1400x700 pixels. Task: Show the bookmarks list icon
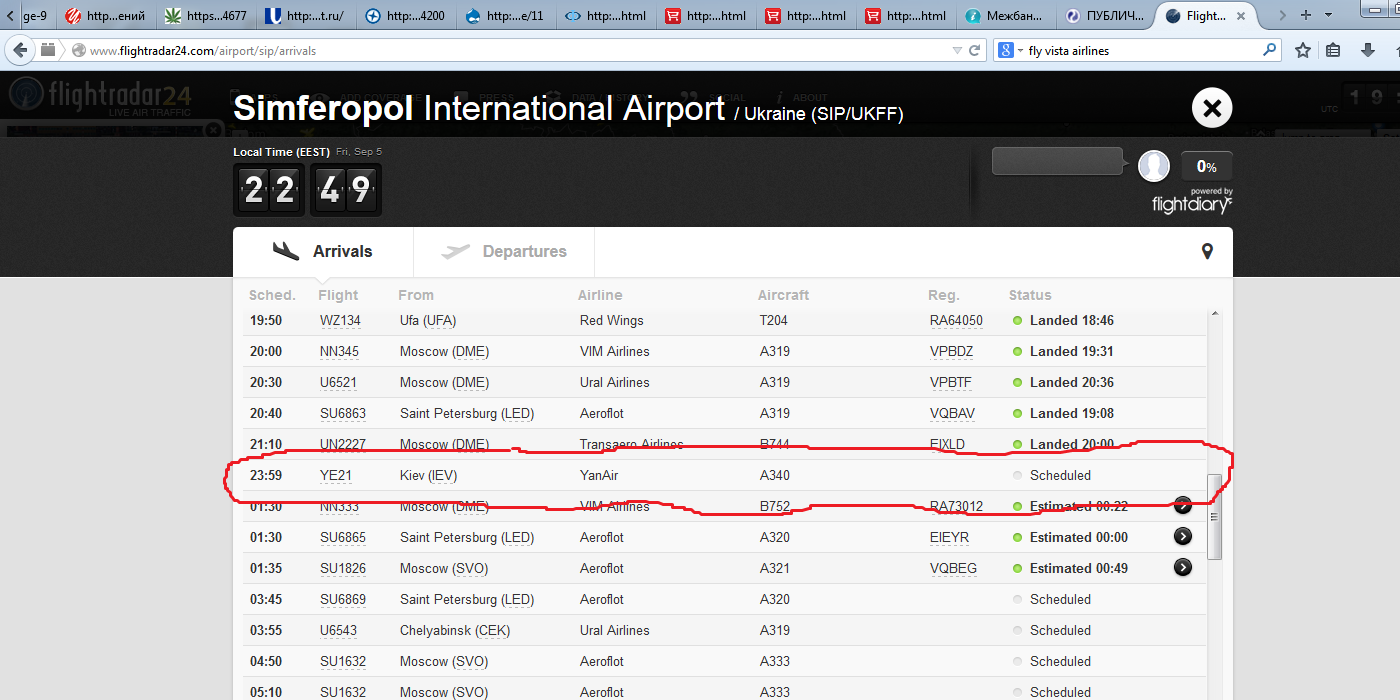[1333, 50]
